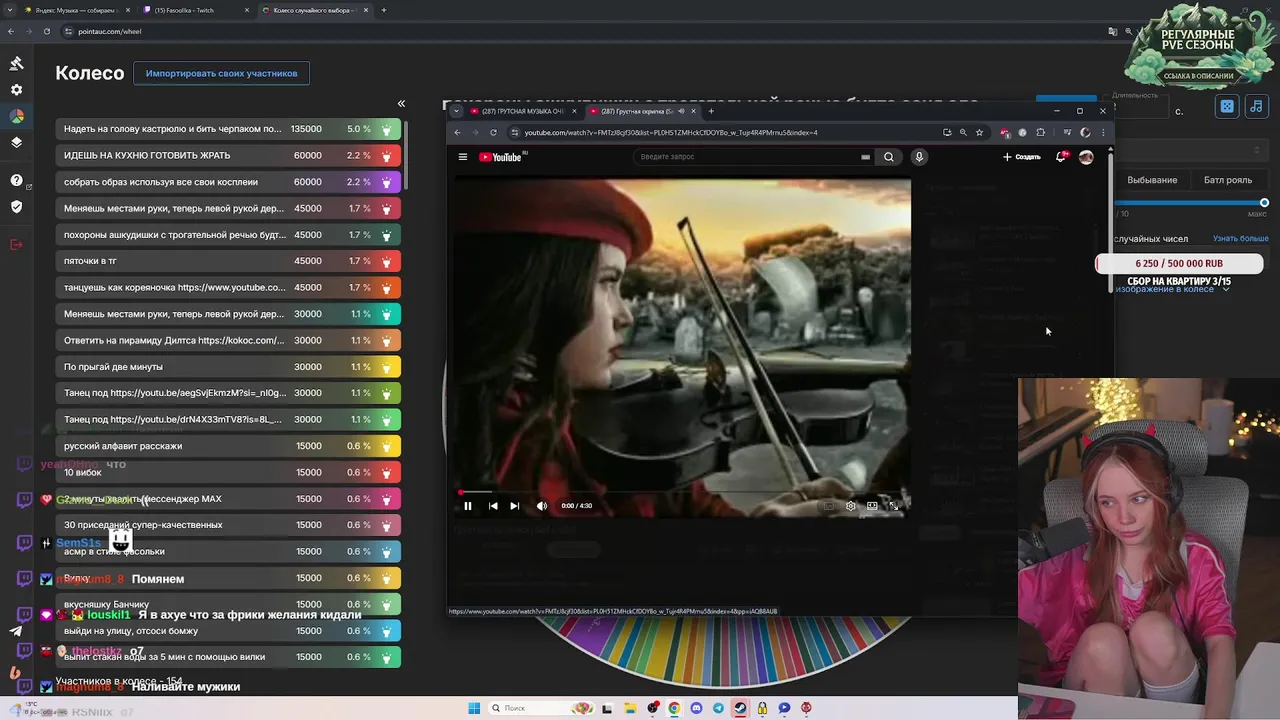Screen dimensions: 1280x720
Task: Open settings gear in PointAuc sidebar
Action: 16,90
